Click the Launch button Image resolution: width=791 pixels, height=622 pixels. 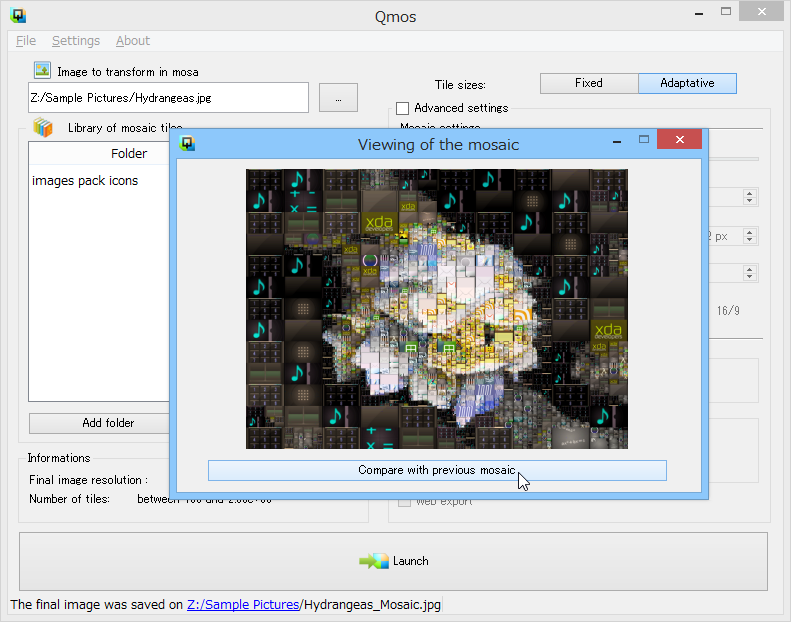click(x=393, y=561)
